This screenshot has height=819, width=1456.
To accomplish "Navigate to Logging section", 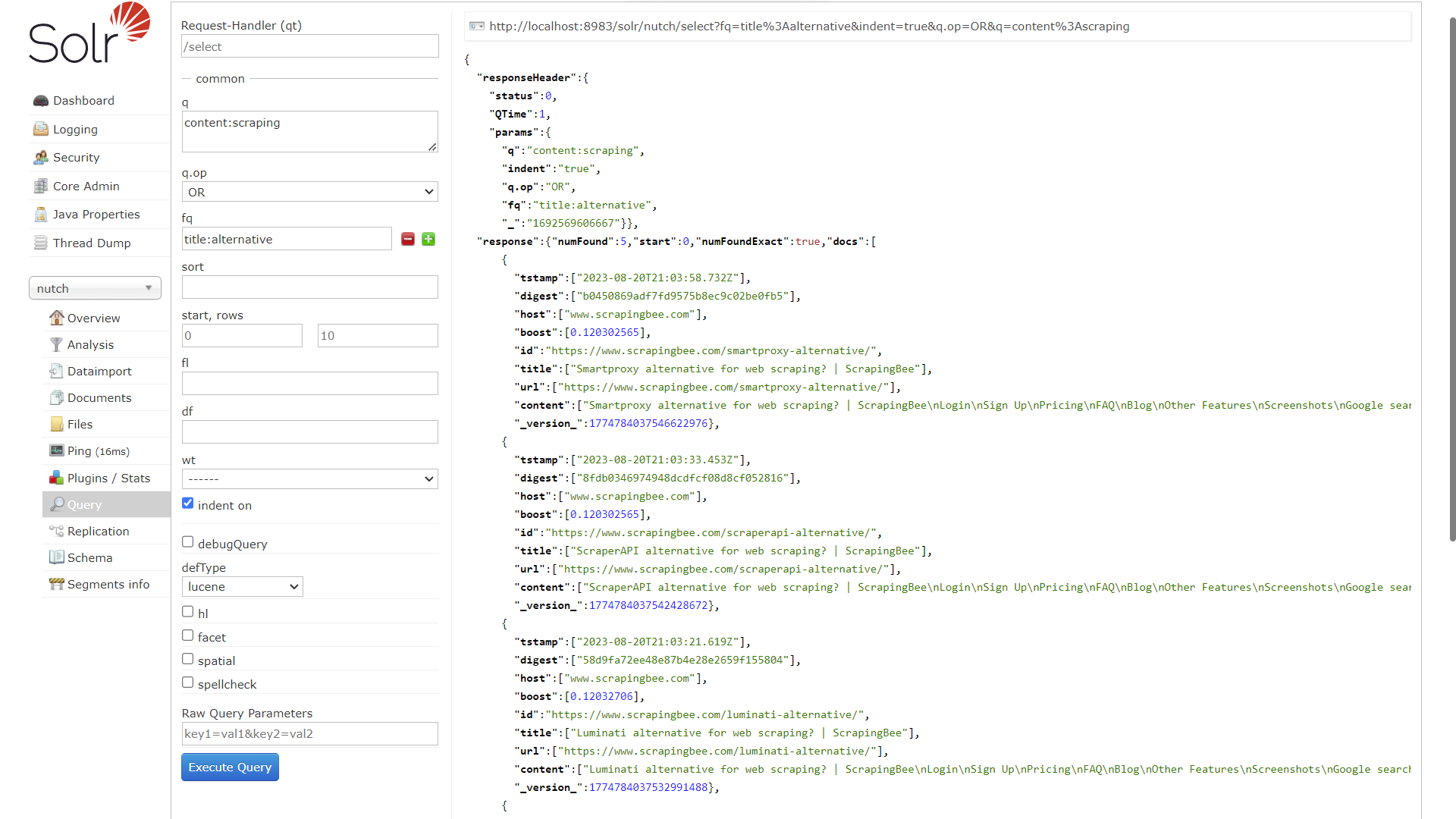I will (x=76, y=128).
